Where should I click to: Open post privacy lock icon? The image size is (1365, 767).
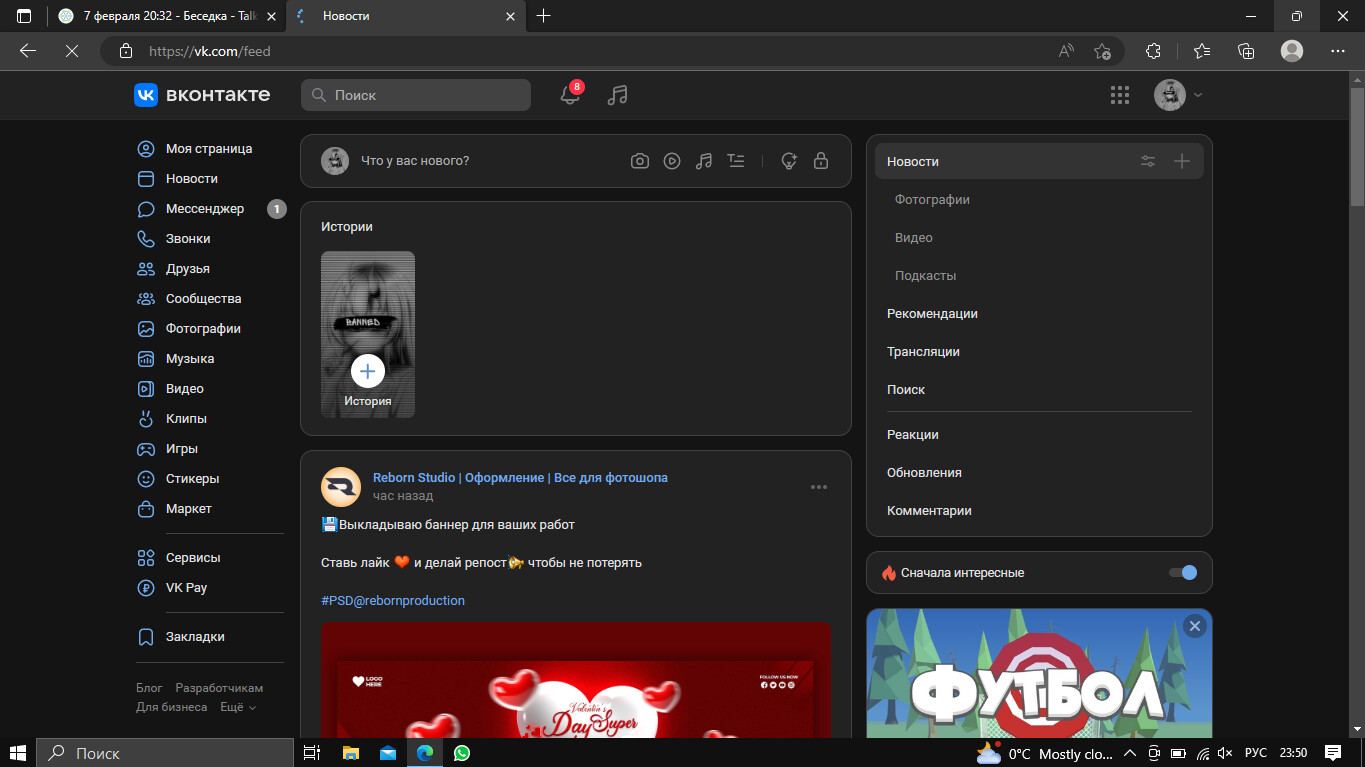(x=821, y=161)
